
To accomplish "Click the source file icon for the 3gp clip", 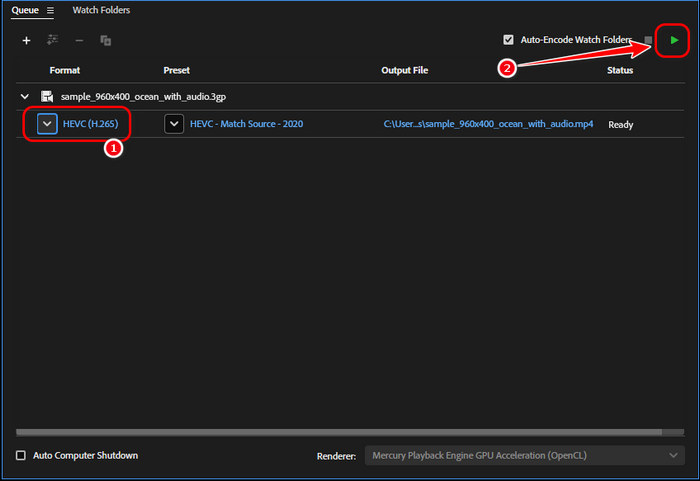I will [47, 97].
